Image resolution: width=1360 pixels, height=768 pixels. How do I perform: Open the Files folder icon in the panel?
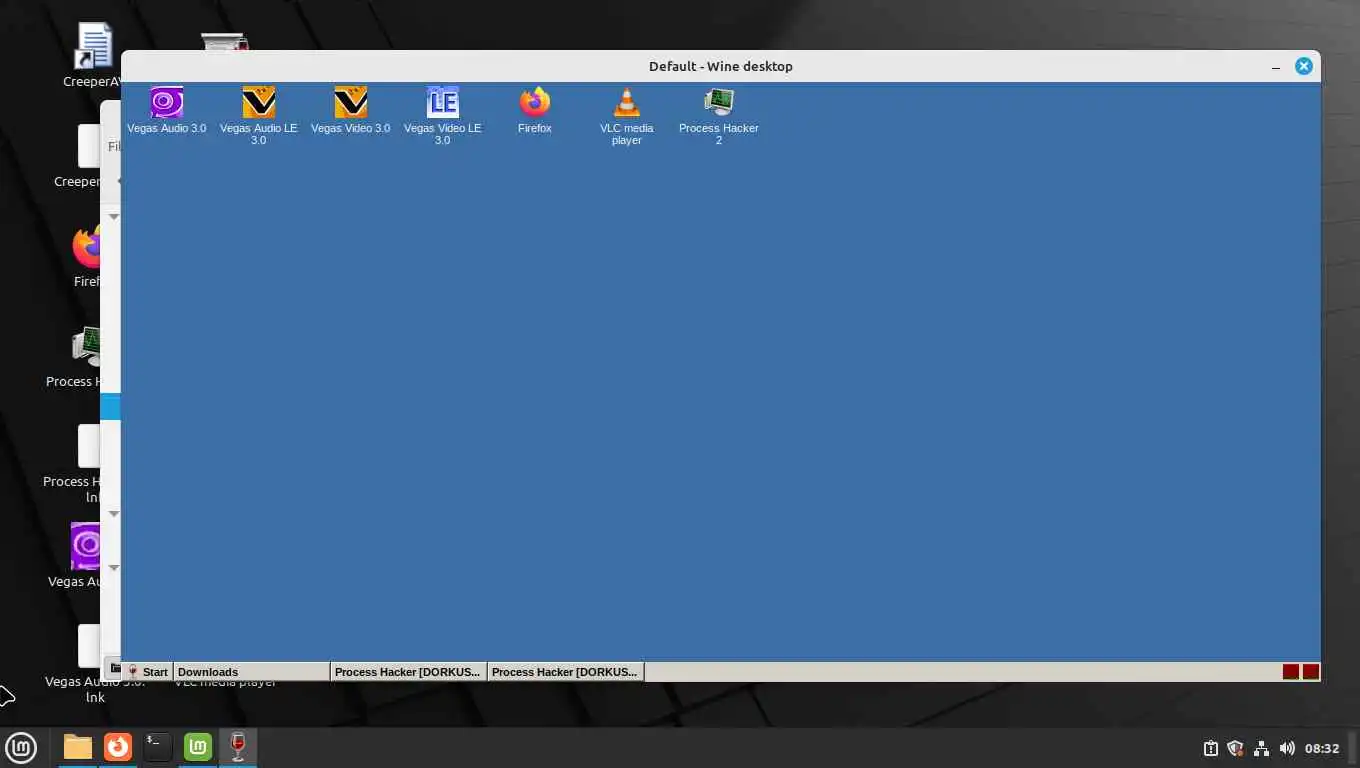77,747
